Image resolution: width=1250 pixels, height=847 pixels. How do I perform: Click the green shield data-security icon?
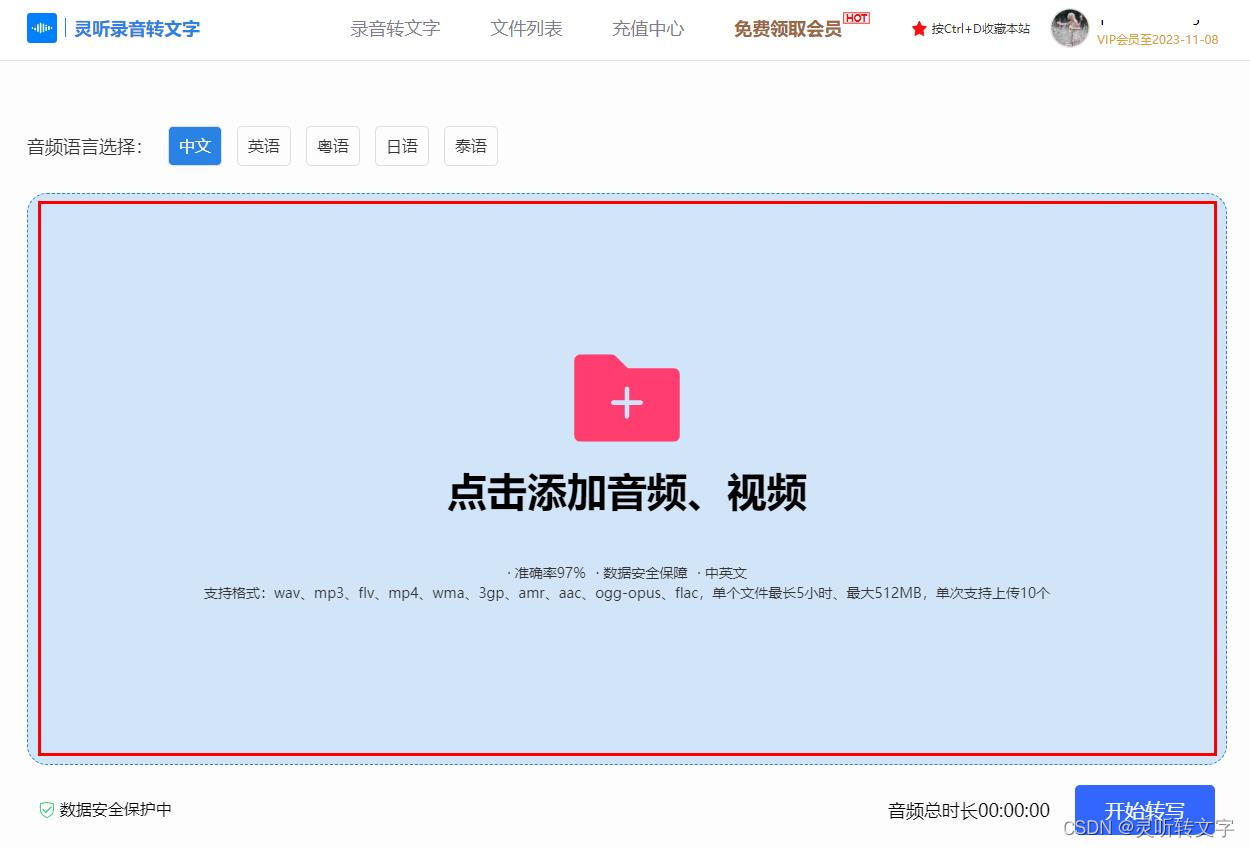pyautogui.click(x=46, y=810)
